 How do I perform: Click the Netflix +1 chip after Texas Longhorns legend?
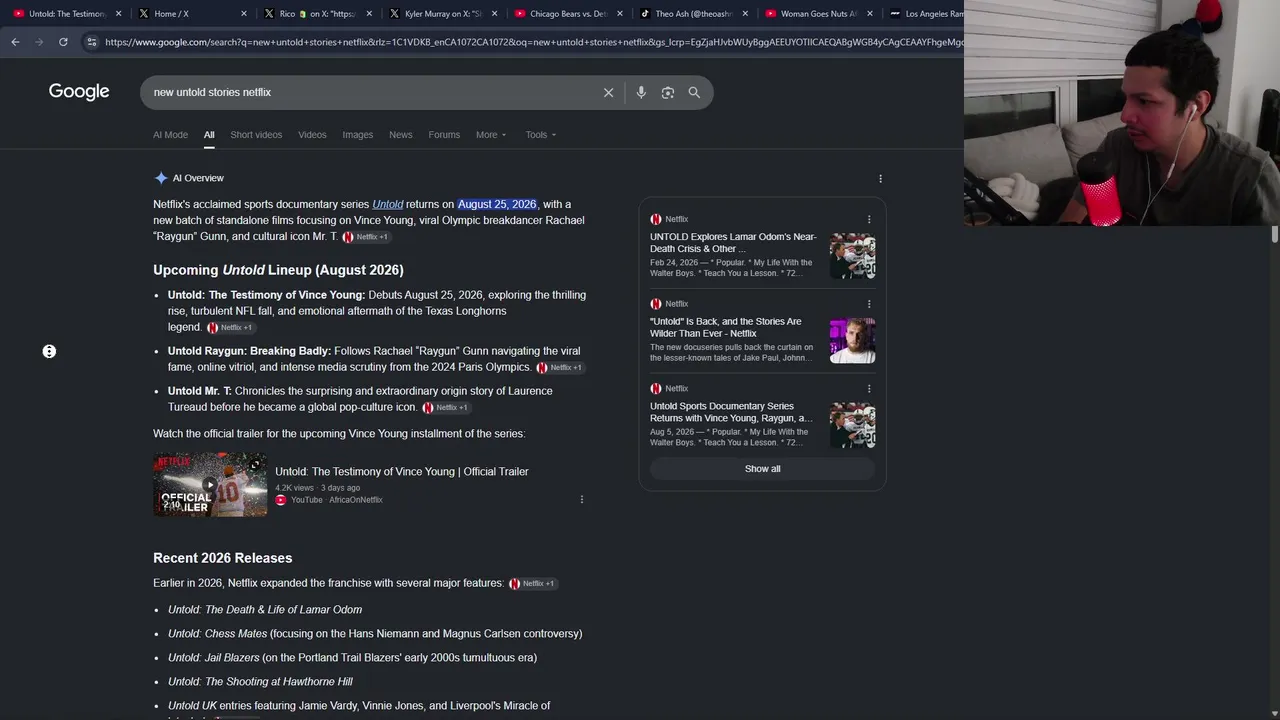tap(230, 327)
